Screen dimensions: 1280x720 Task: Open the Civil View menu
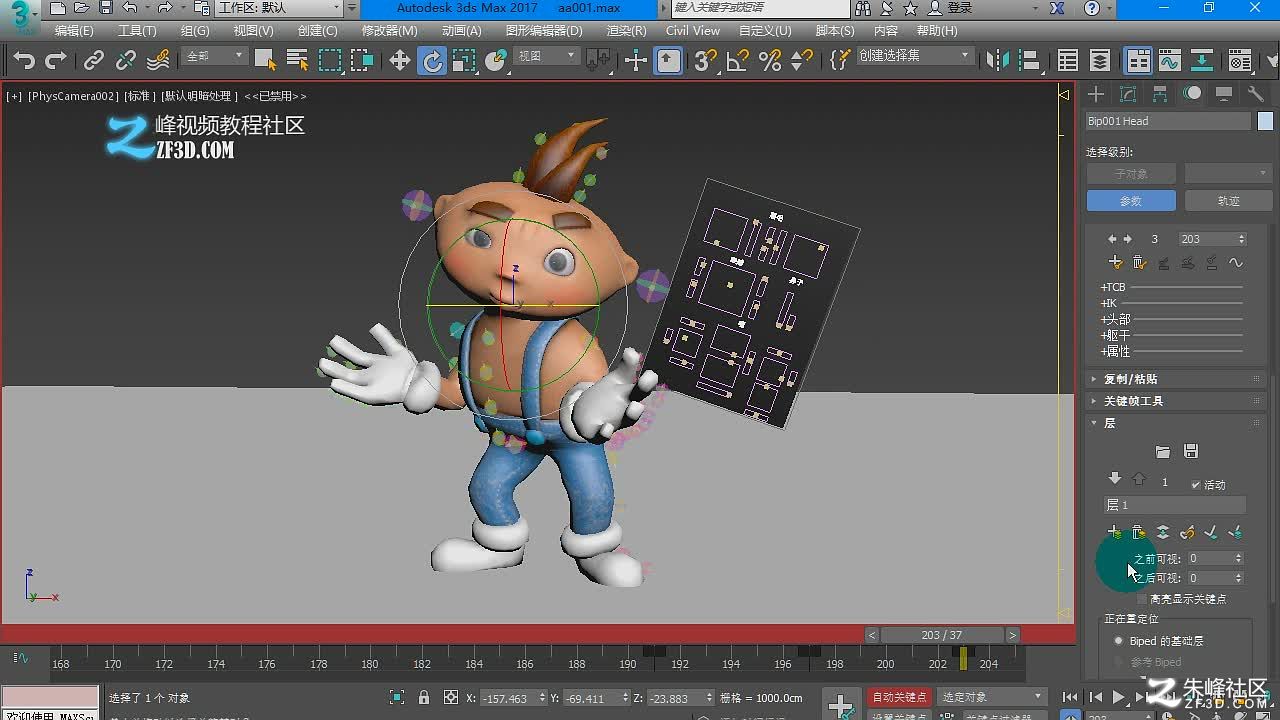pyautogui.click(x=693, y=31)
